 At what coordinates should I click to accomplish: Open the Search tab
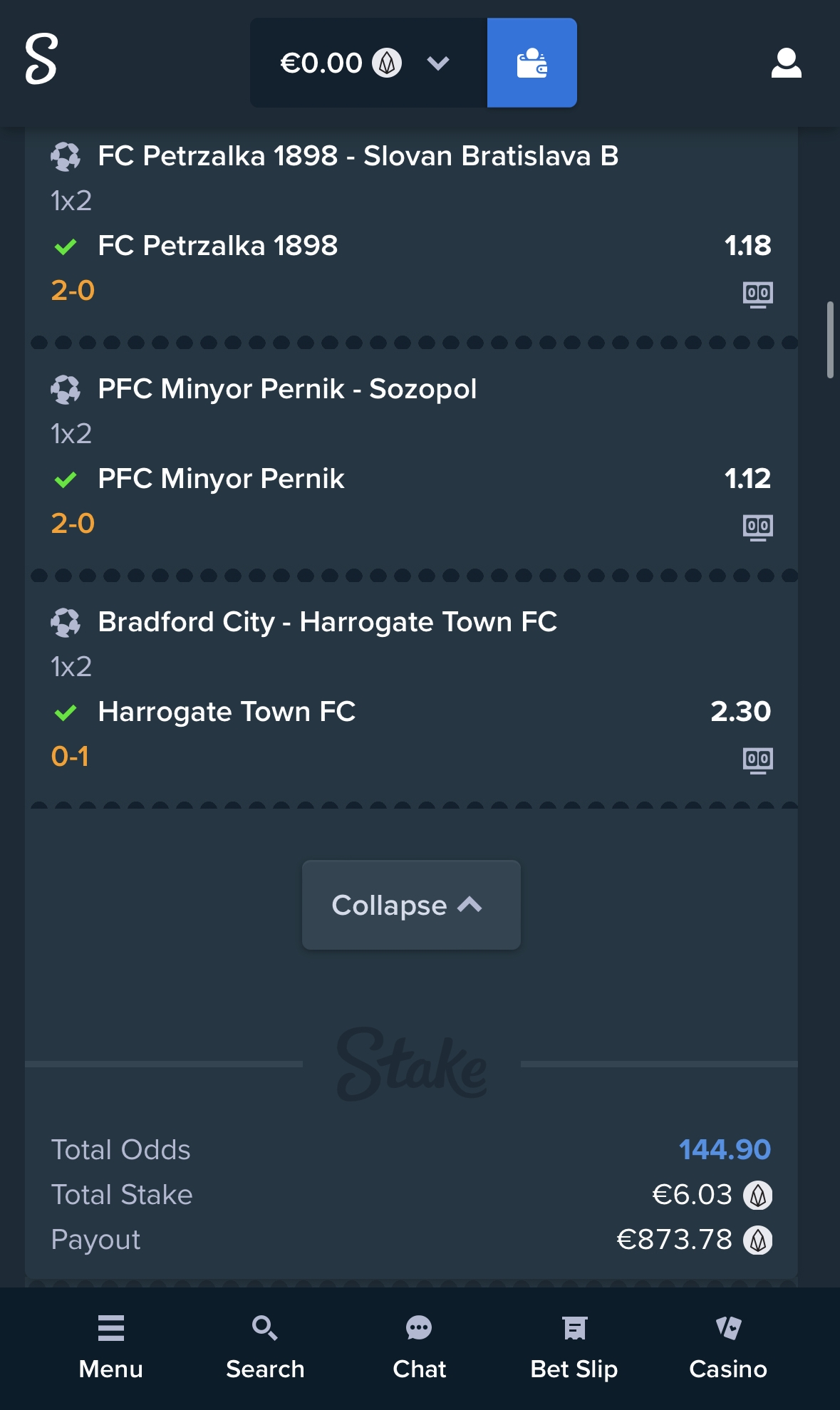pos(265,1347)
